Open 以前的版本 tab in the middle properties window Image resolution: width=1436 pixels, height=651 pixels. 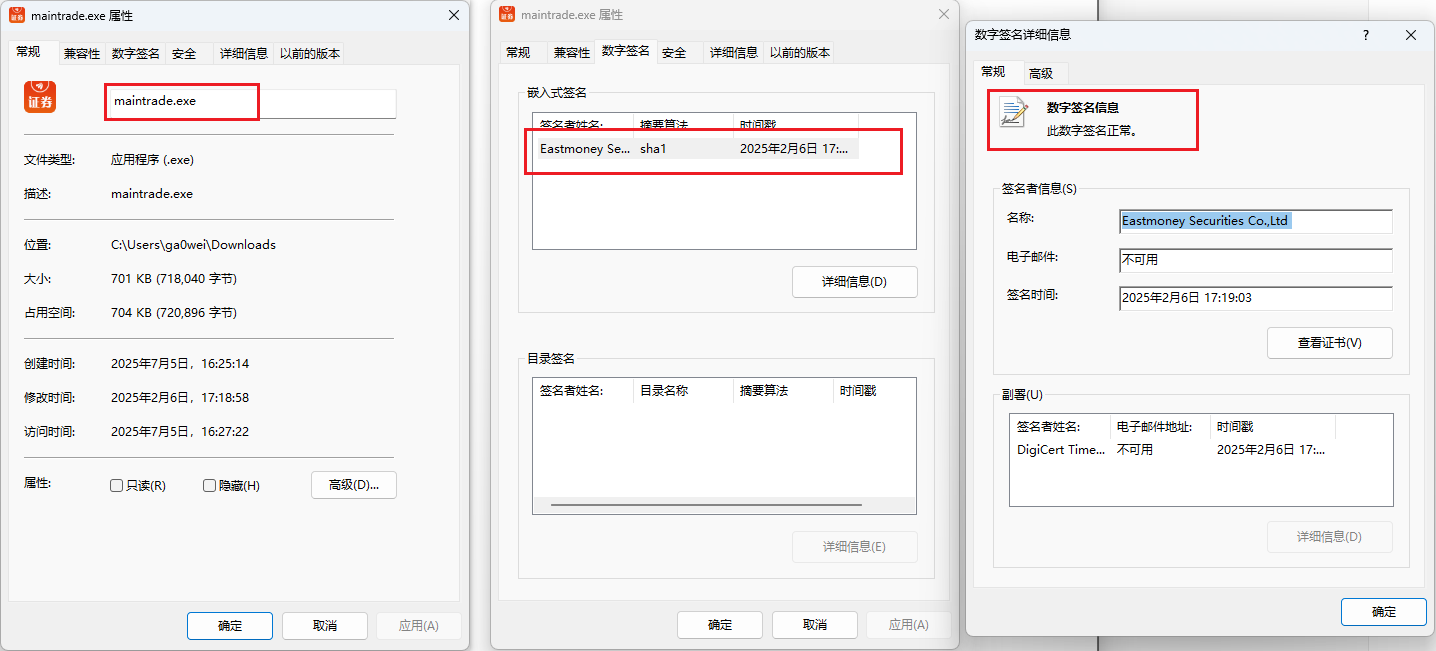point(800,53)
